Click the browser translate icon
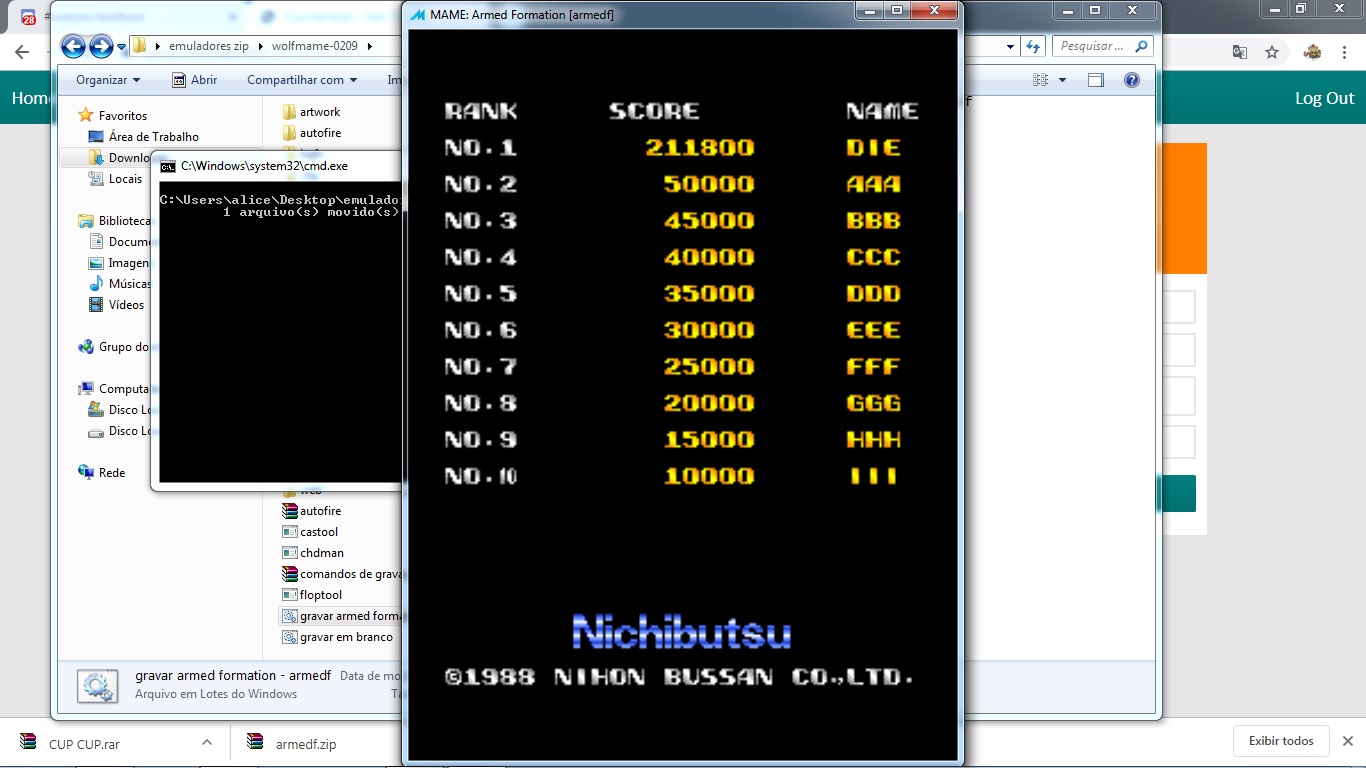Screen dimensions: 1366x768 tap(1239, 52)
